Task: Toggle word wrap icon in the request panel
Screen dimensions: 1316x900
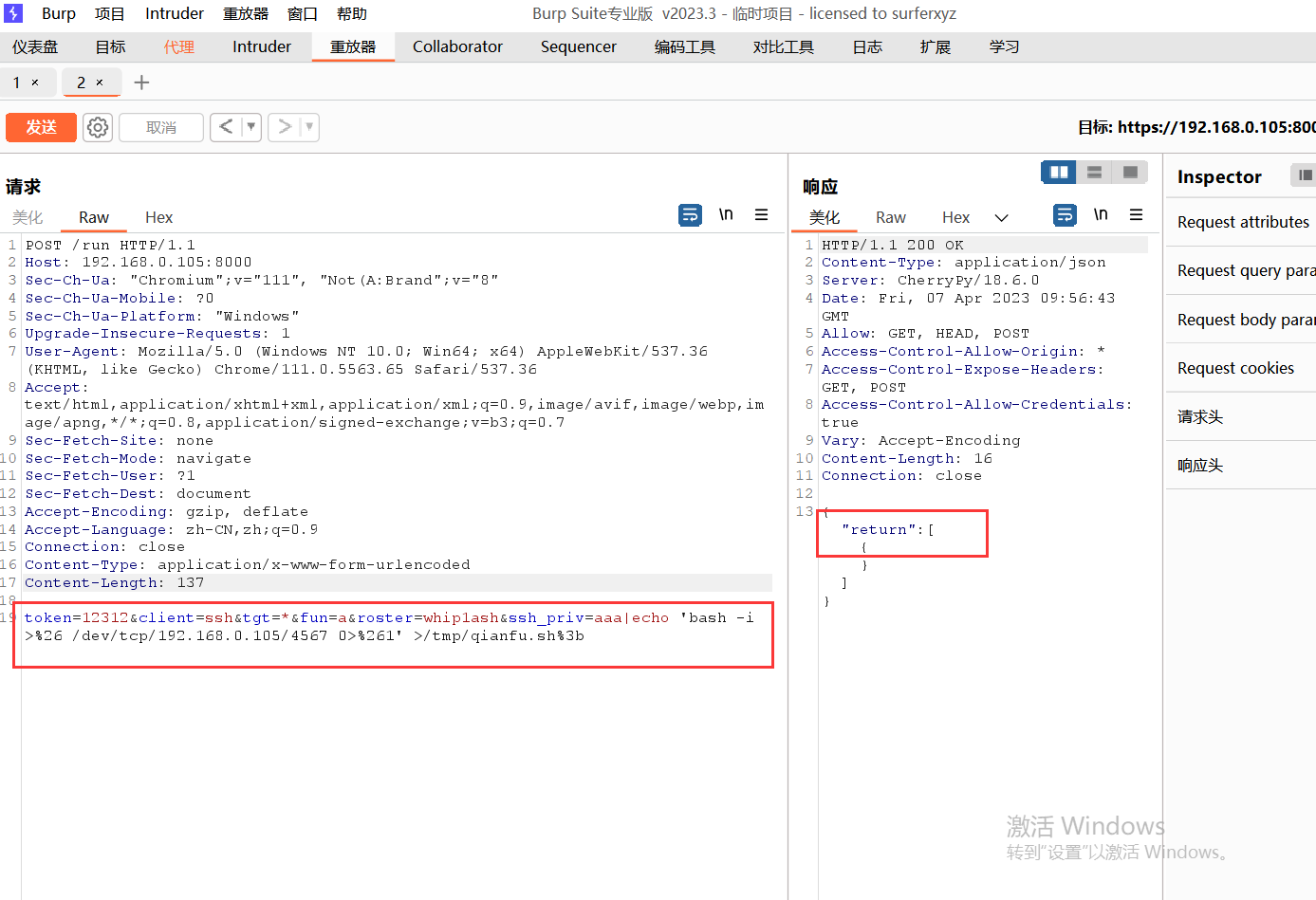Action: point(690,215)
